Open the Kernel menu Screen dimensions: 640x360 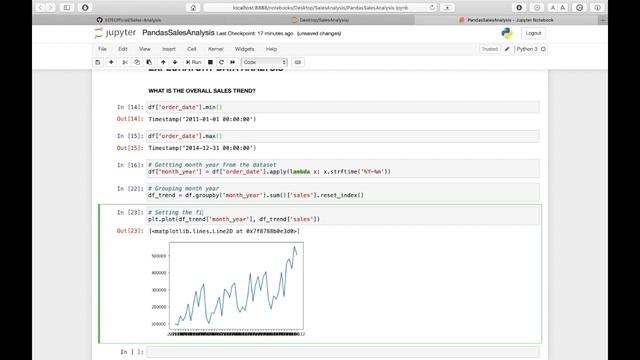click(216, 49)
